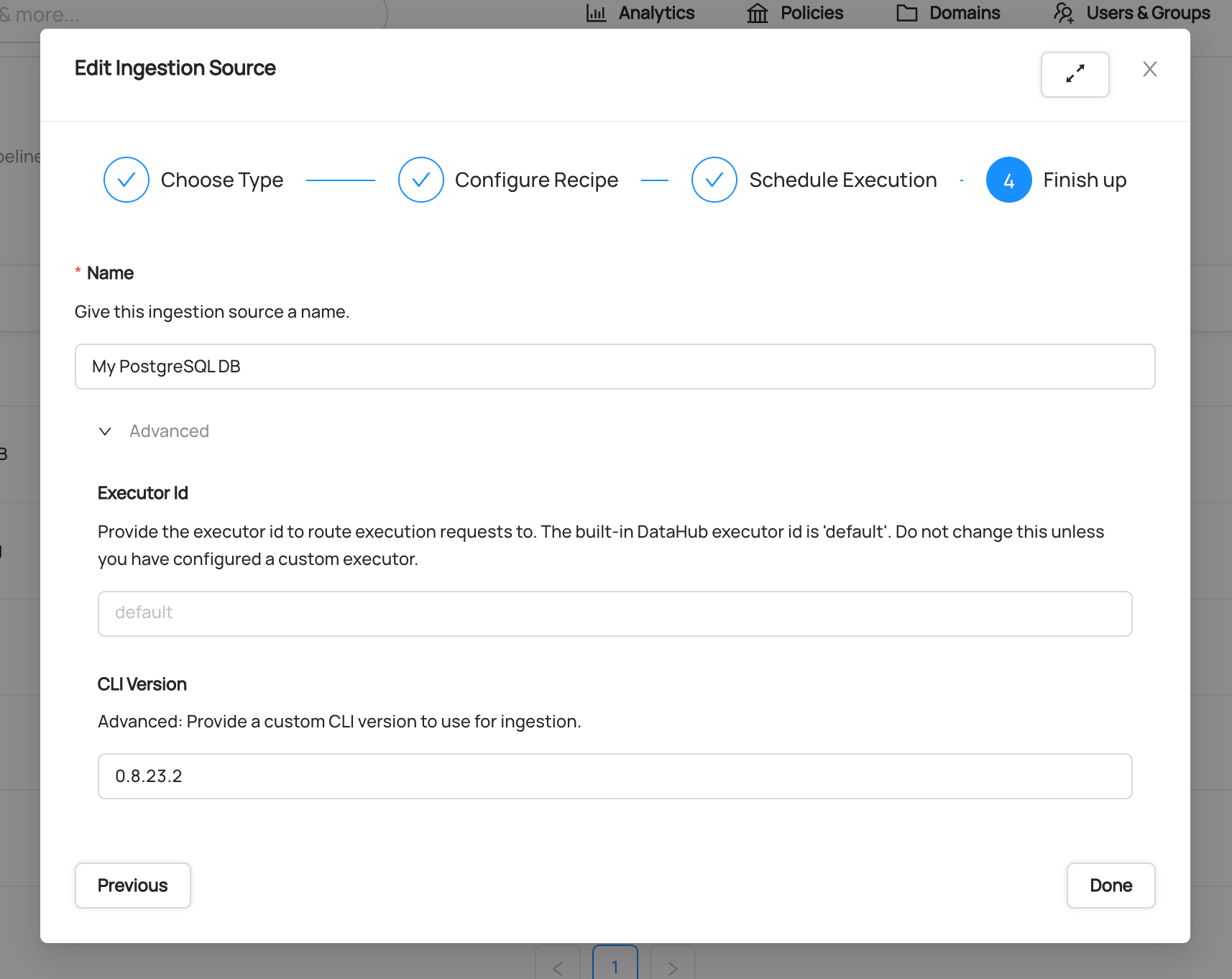
Task: Open the Analytics navigation item
Action: (656, 13)
